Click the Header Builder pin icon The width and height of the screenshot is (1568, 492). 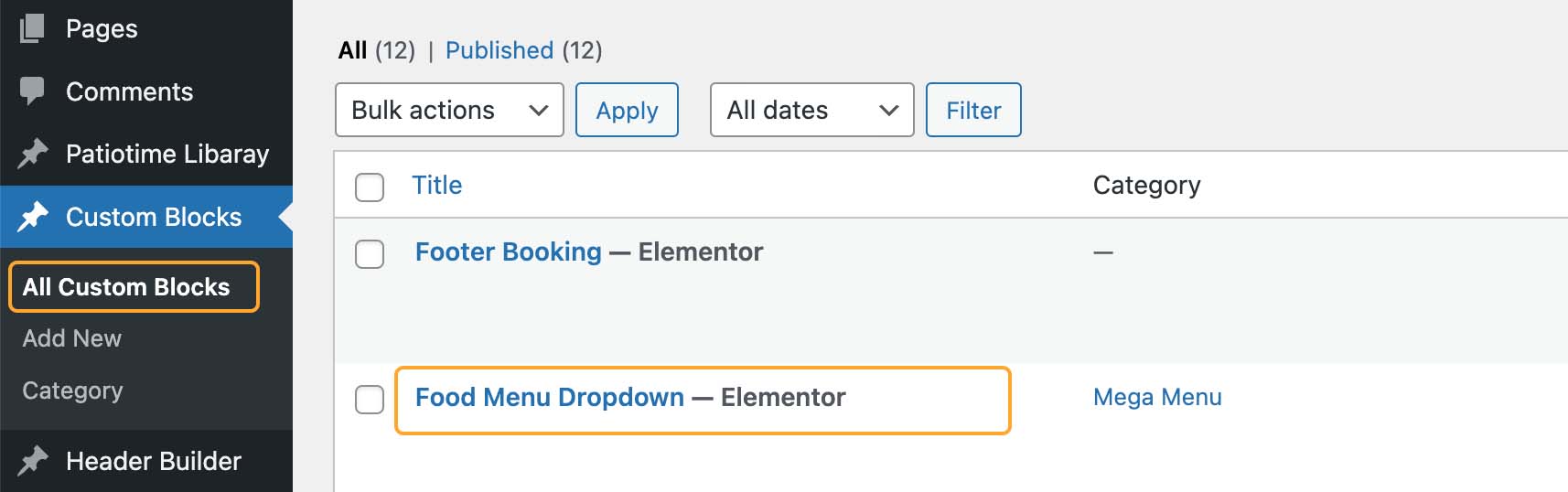[32, 461]
